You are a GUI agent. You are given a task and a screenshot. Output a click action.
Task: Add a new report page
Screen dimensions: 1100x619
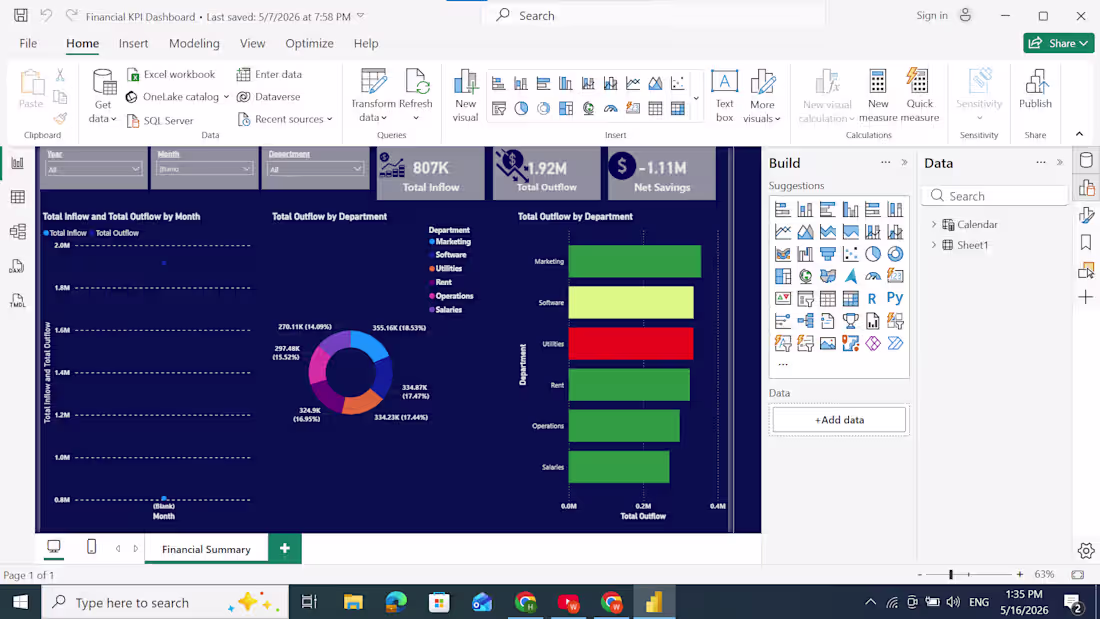[285, 549]
